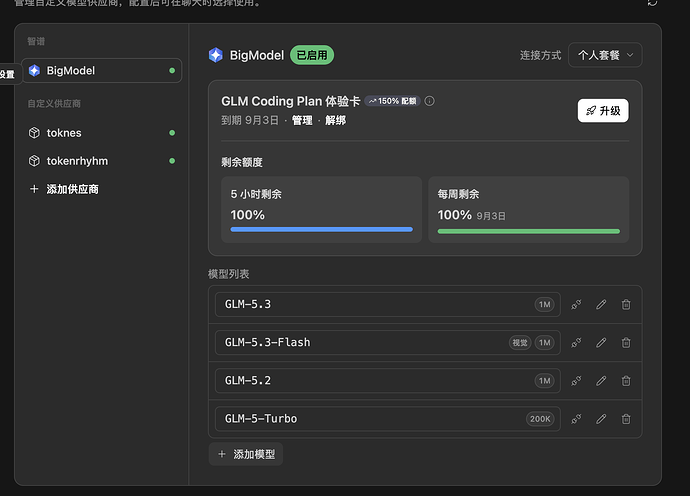Click the 到期 9月3日 expiry text
The width and height of the screenshot is (690, 496).
pos(250,120)
